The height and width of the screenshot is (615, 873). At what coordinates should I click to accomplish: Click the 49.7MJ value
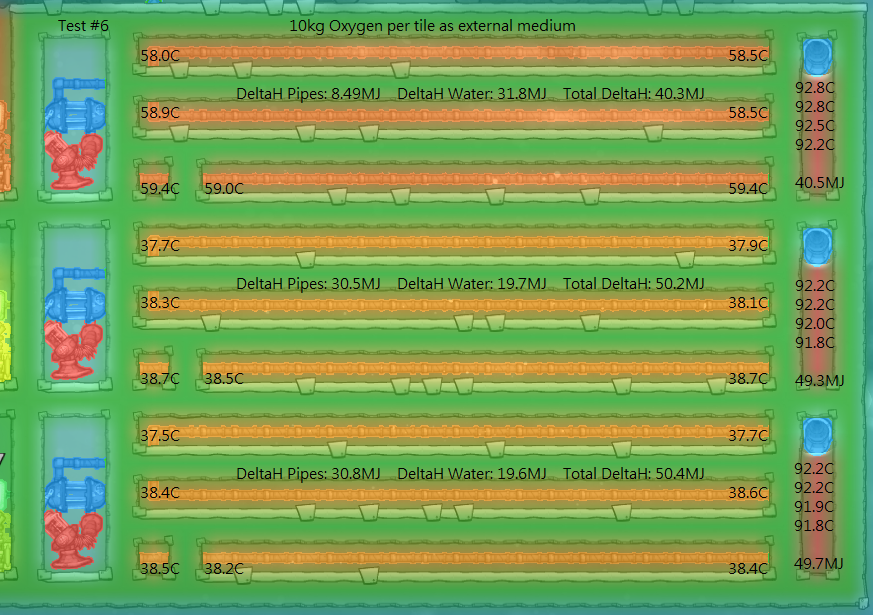tap(818, 564)
